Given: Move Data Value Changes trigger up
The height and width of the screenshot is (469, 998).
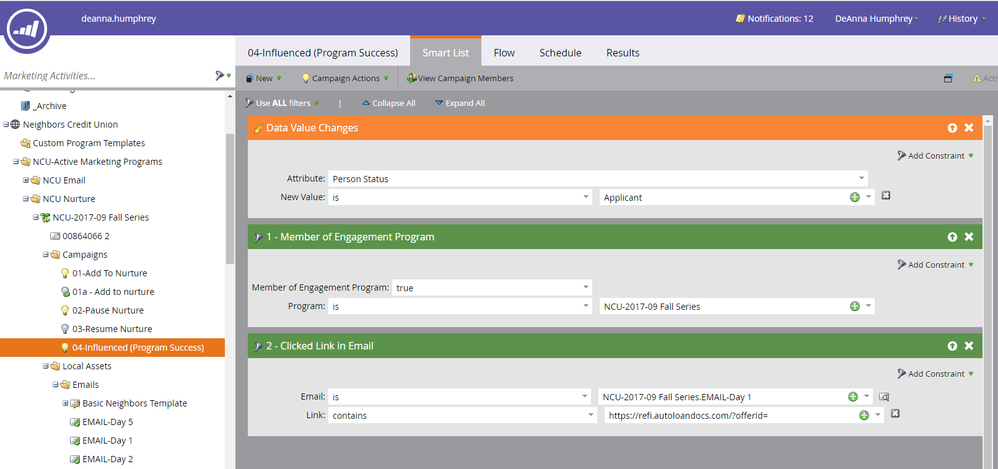Looking at the screenshot, I should (952, 128).
